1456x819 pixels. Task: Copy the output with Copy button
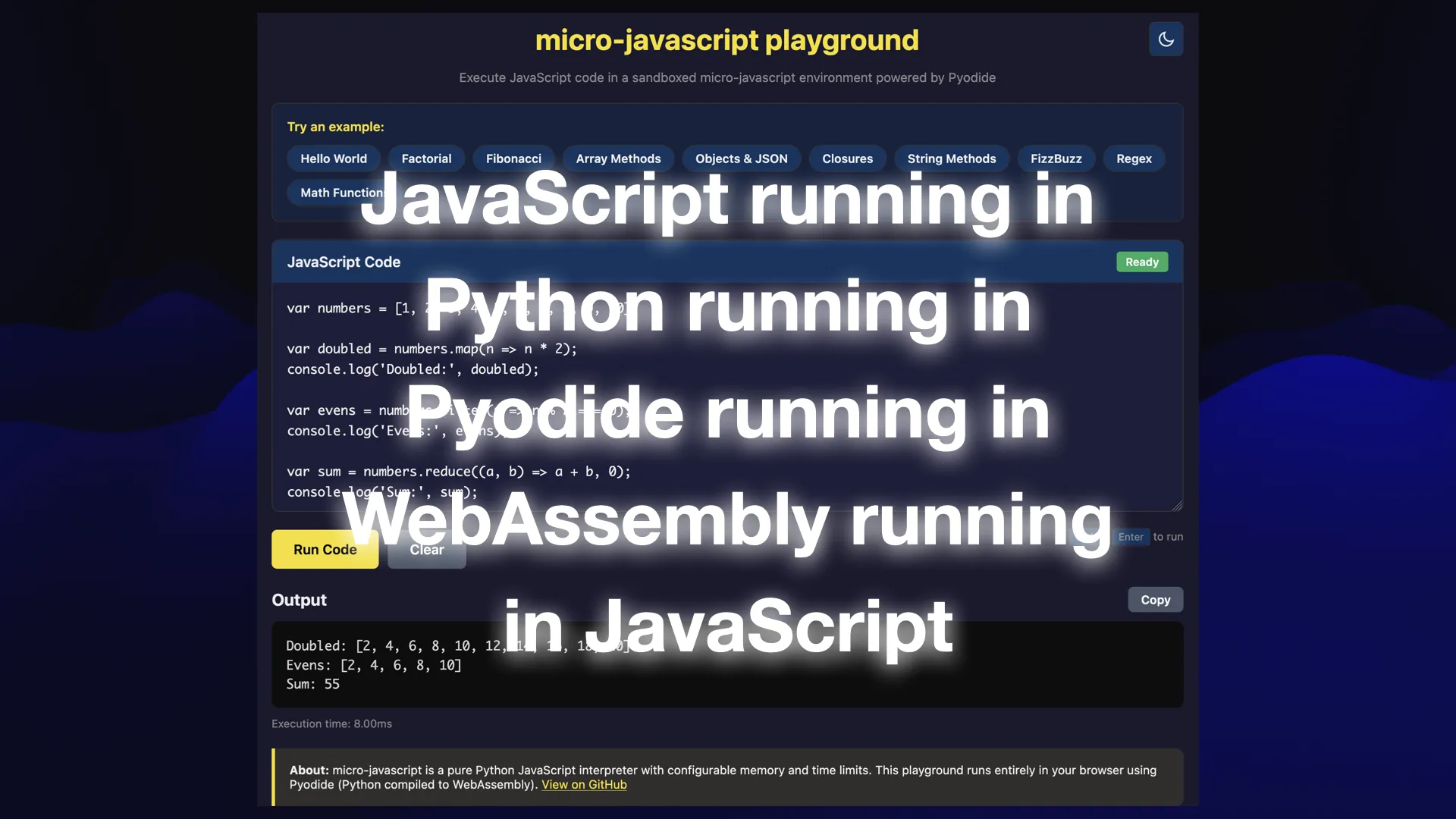coord(1156,599)
